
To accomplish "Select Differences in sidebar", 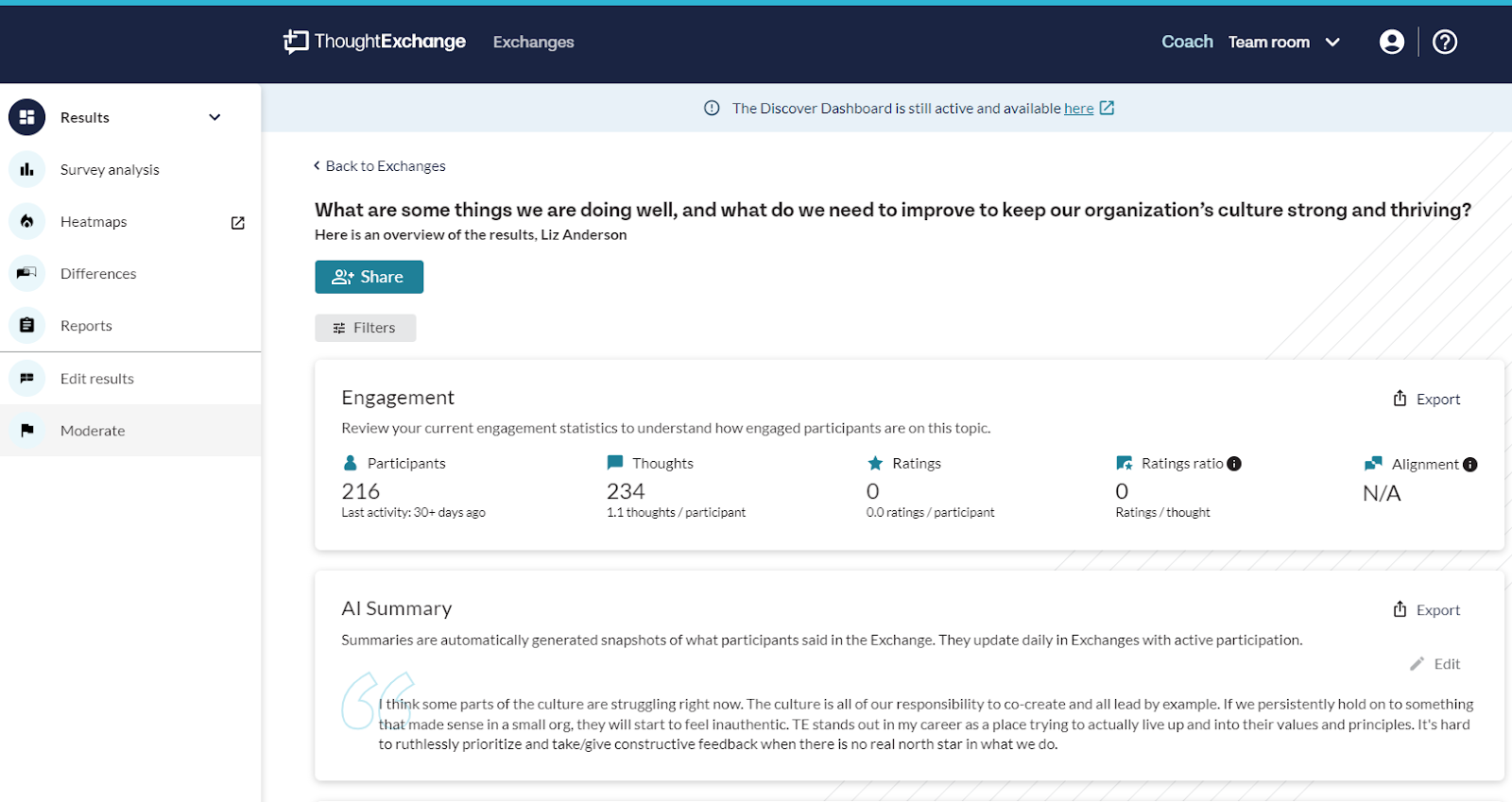I will point(130,273).
